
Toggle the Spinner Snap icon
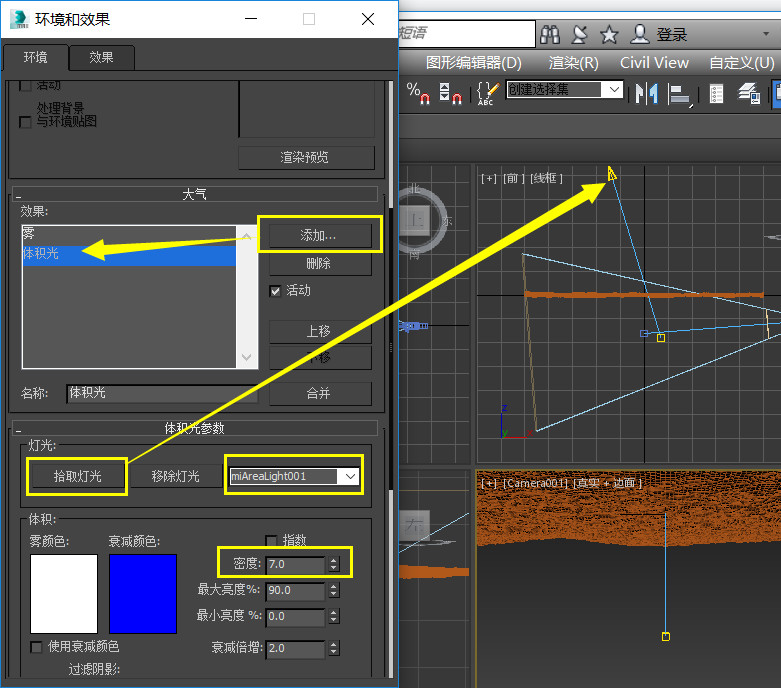[450, 92]
